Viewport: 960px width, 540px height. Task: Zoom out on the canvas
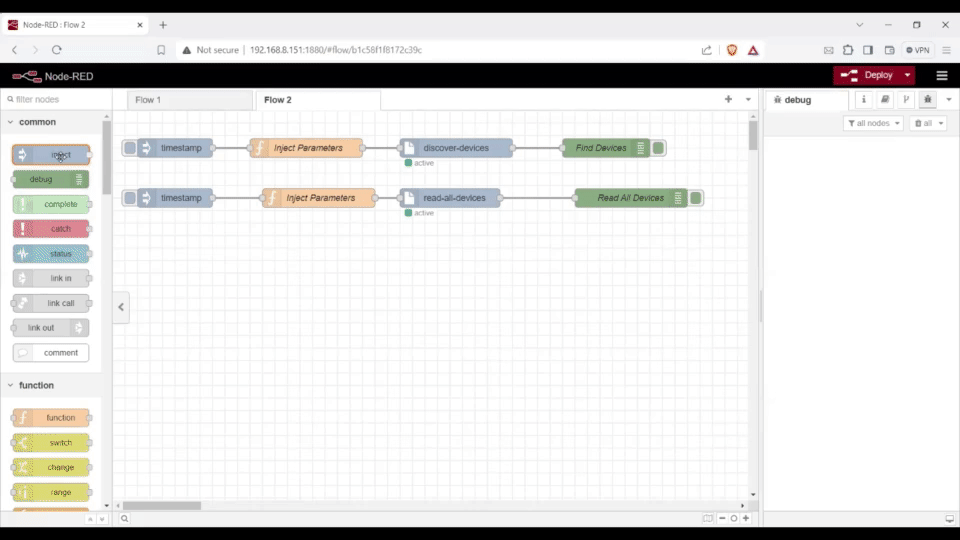click(x=722, y=518)
